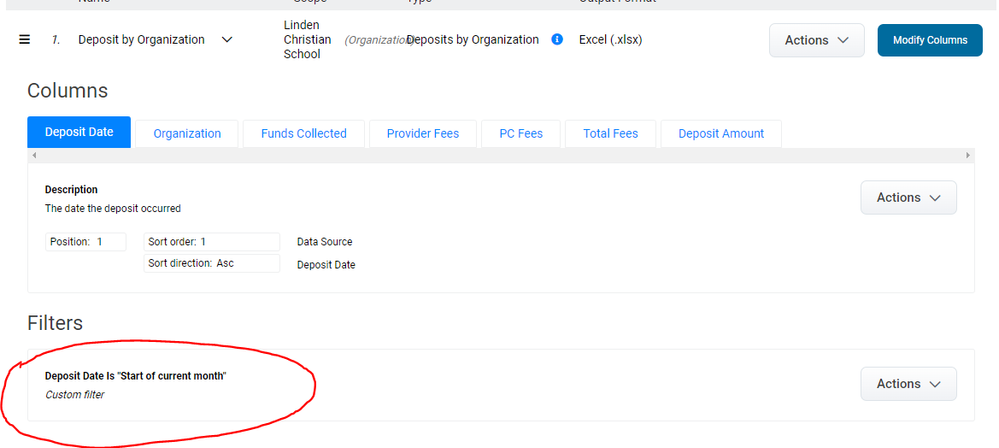The height and width of the screenshot is (448, 999).
Task: Open the filter Actions dropdown
Action: pyautogui.click(x=908, y=383)
